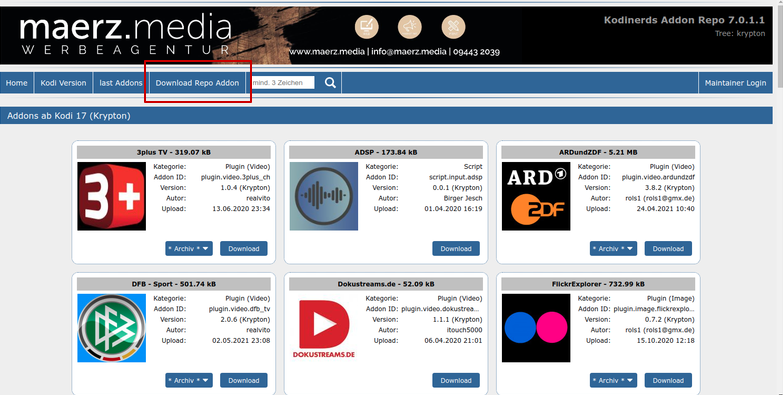Select the FlickrExplorer two-dots logo
783x395 pixels.
536,328
